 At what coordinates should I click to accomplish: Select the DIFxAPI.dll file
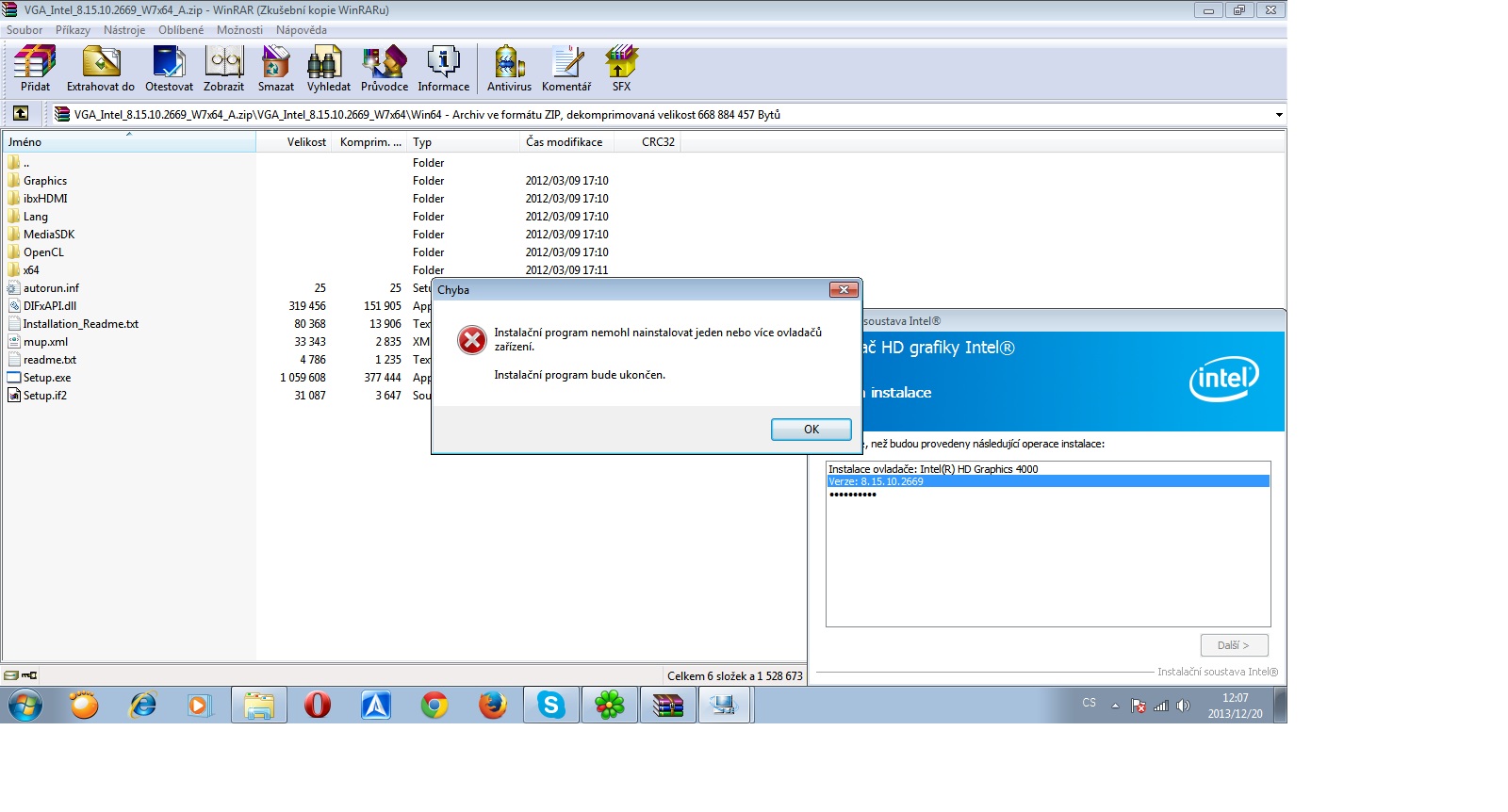(50, 306)
